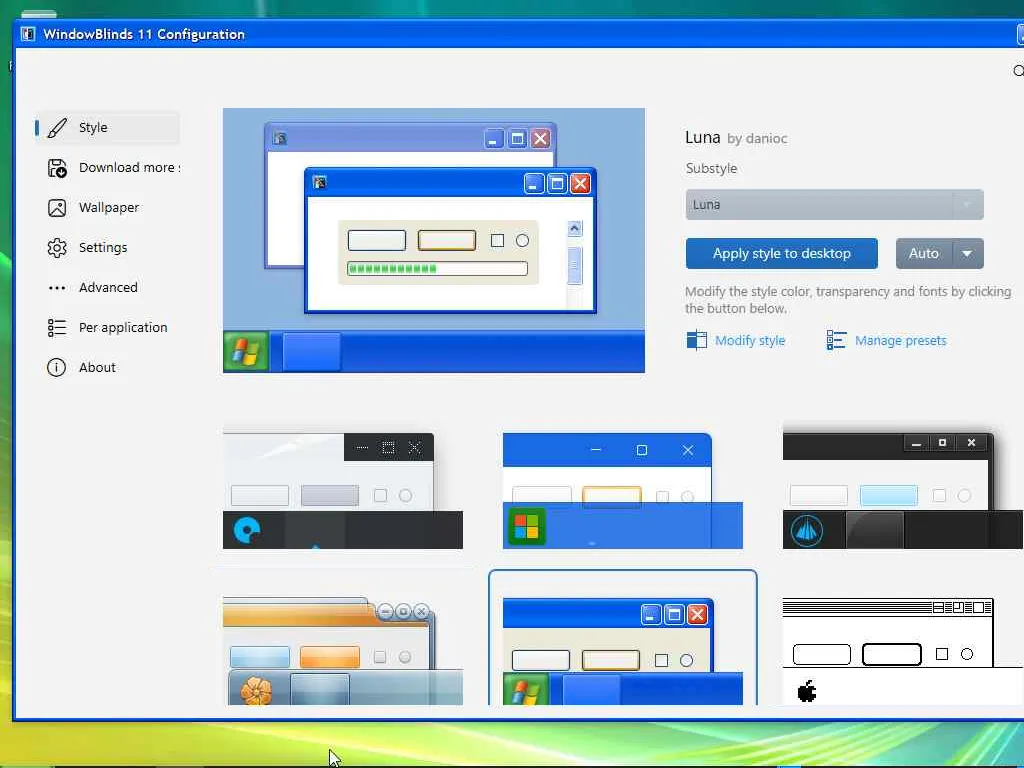Select the flat blue Windows-logo style thumbnail
This screenshot has height=768, width=1024.
click(x=623, y=490)
